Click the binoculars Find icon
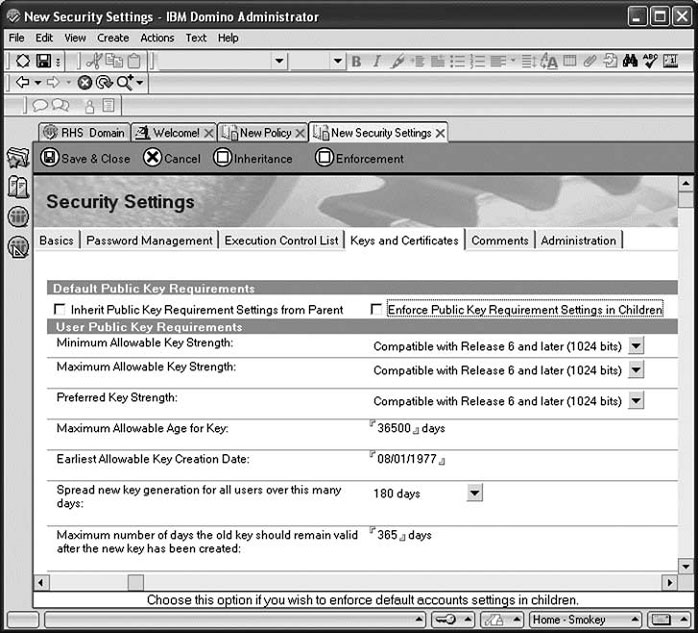The width and height of the screenshot is (698, 633). pyautogui.click(x=630, y=61)
